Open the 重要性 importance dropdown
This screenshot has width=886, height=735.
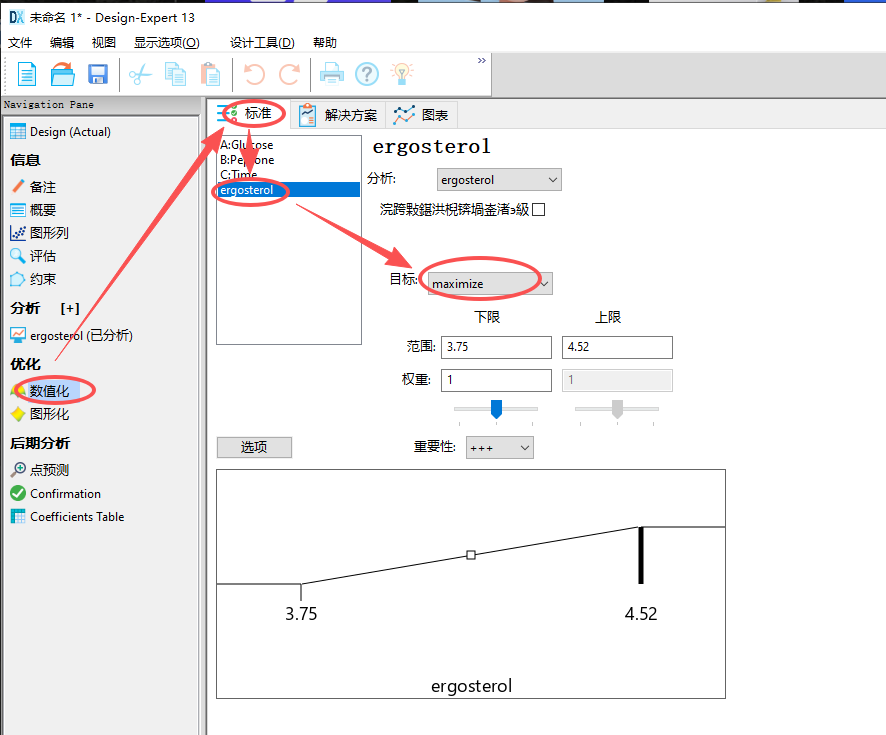pos(499,447)
